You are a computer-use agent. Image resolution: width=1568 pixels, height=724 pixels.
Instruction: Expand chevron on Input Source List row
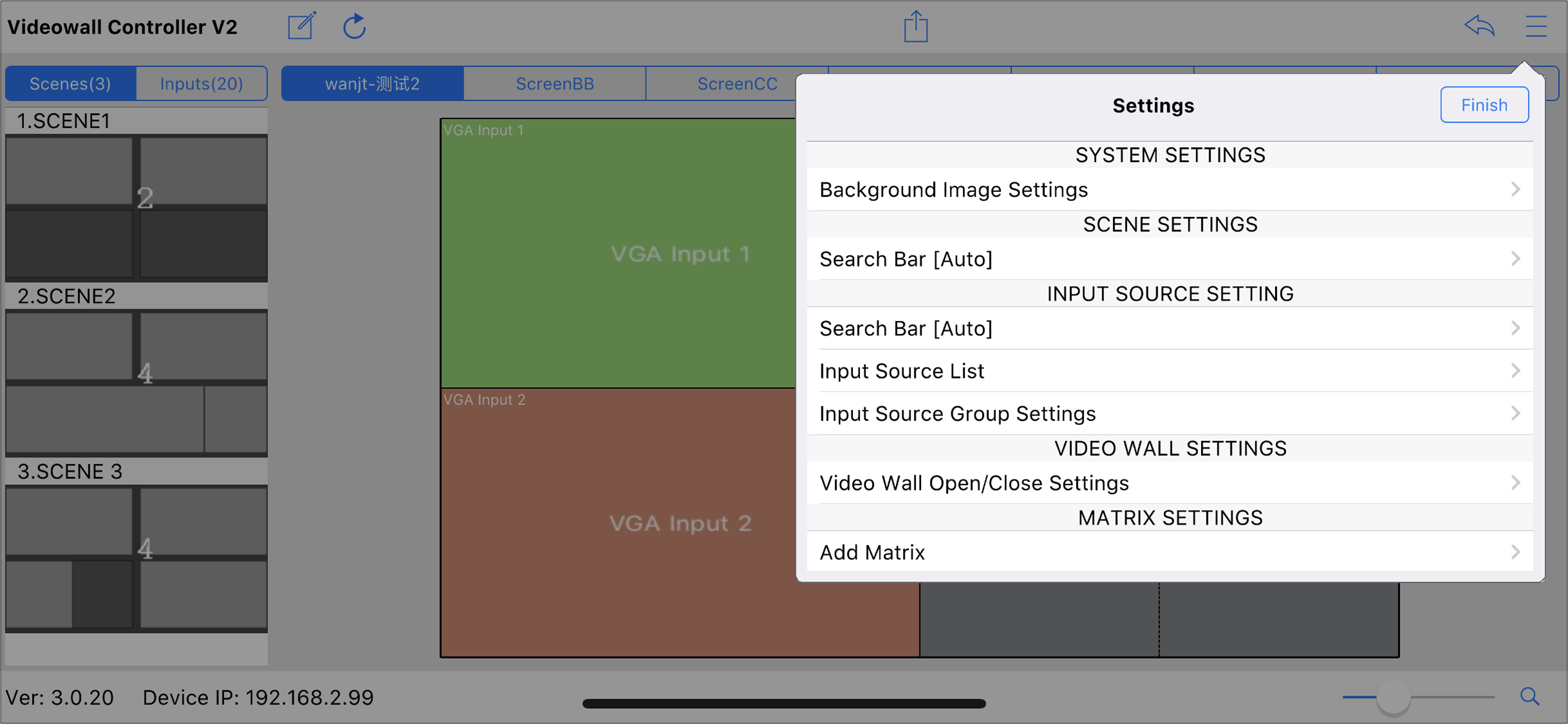click(x=1515, y=371)
